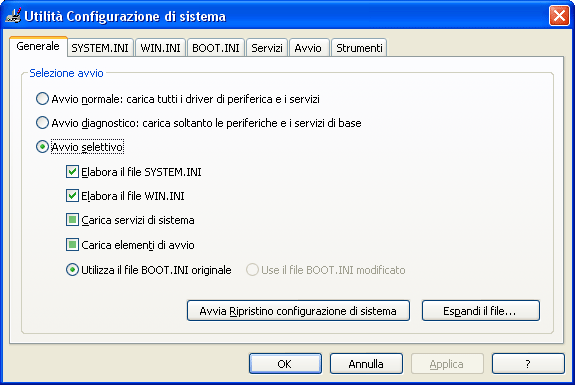Viewport: 575px width, 385px height.
Task: Go to the Avvio tab
Action: point(308,48)
